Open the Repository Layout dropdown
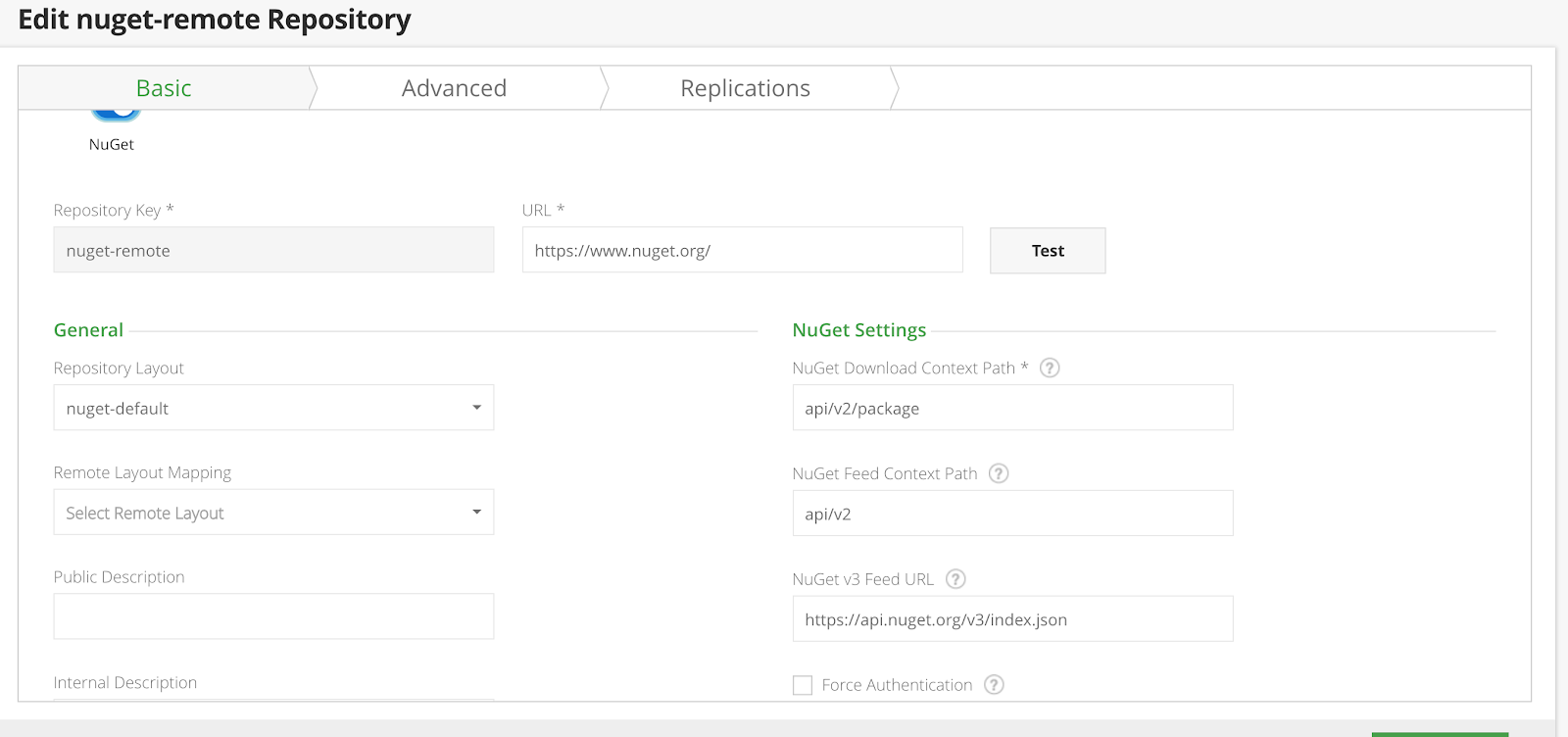 (273, 408)
